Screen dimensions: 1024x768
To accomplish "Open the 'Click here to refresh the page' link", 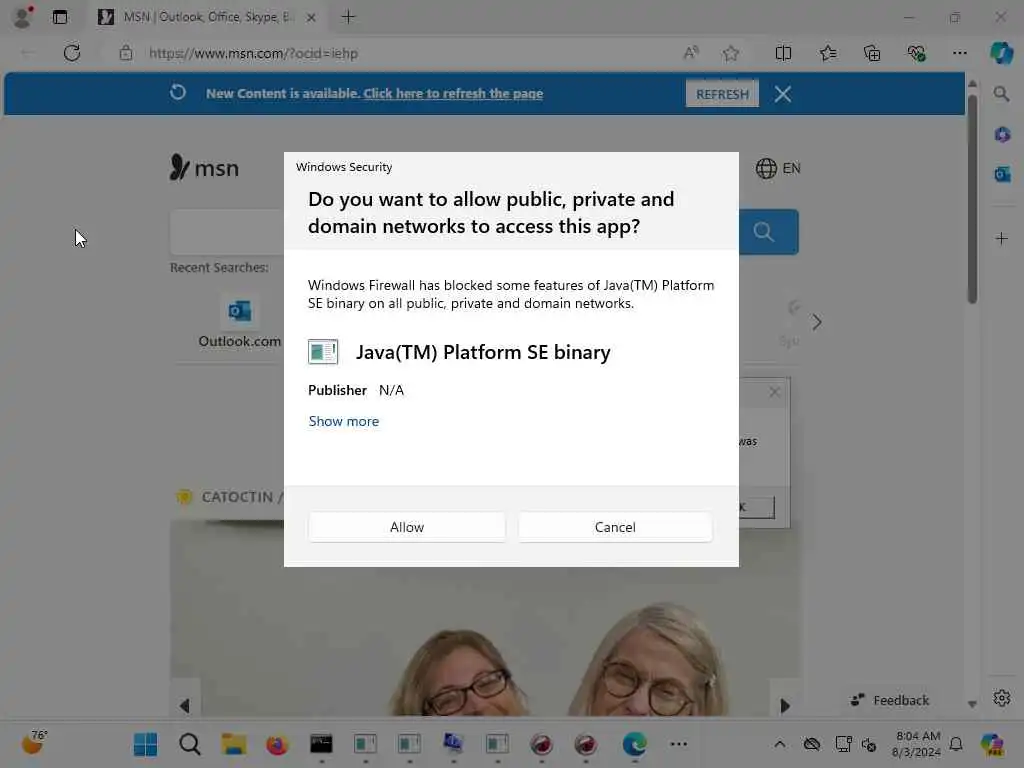I will point(453,93).
